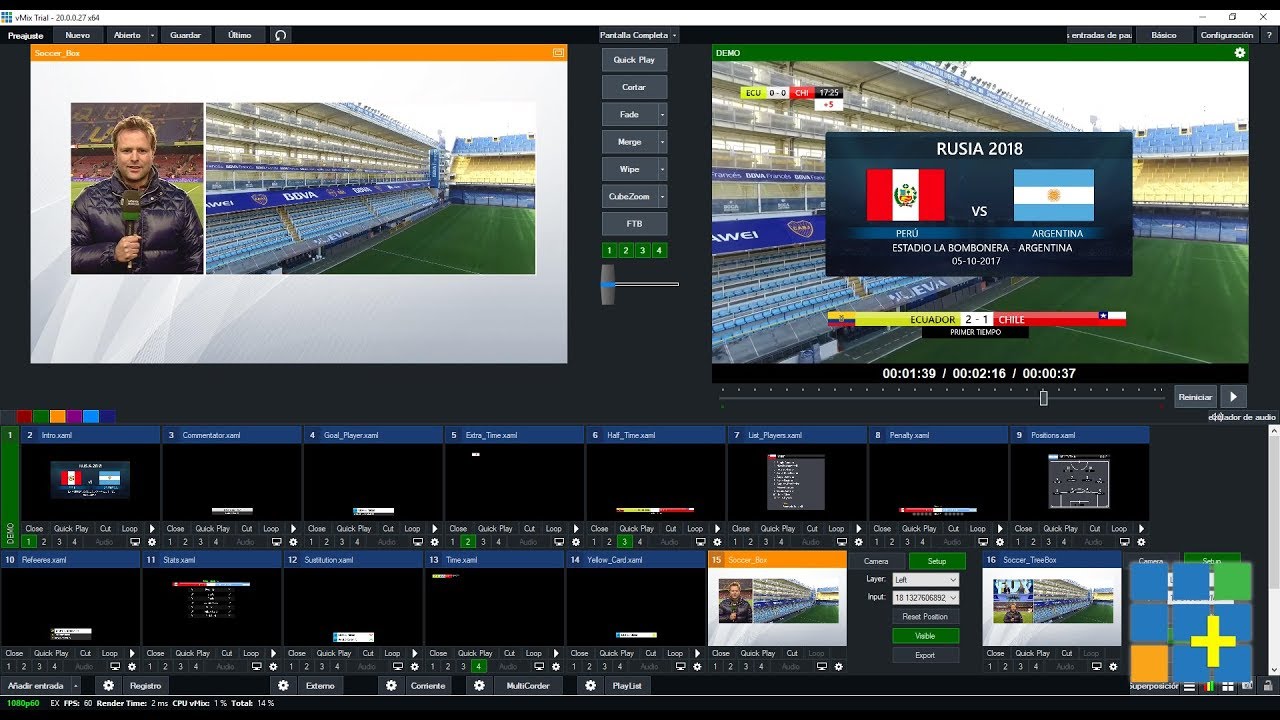Image resolution: width=1280 pixels, height=720 pixels.
Task: Expand the Abierto dropdown arrow
Action: tap(152, 35)
